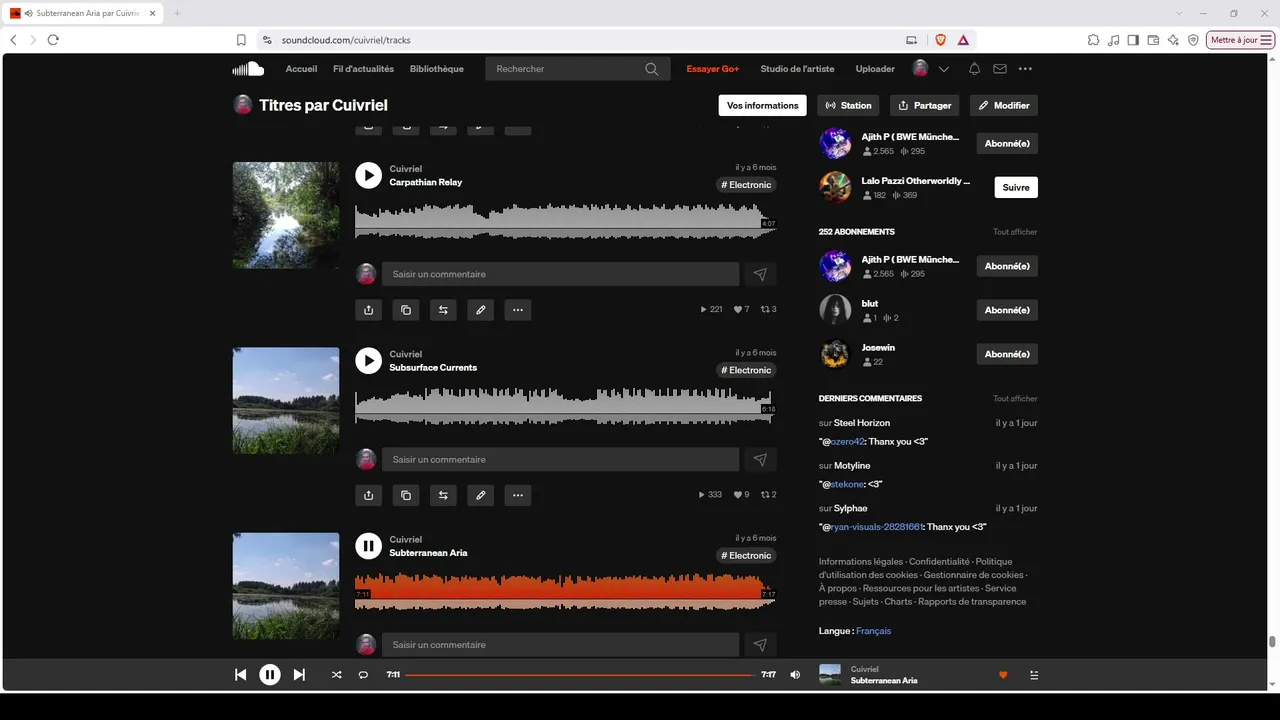Open the SoundCloud logo home link
The width and height of the screenshot is (1280, 720).
point(248,69)
